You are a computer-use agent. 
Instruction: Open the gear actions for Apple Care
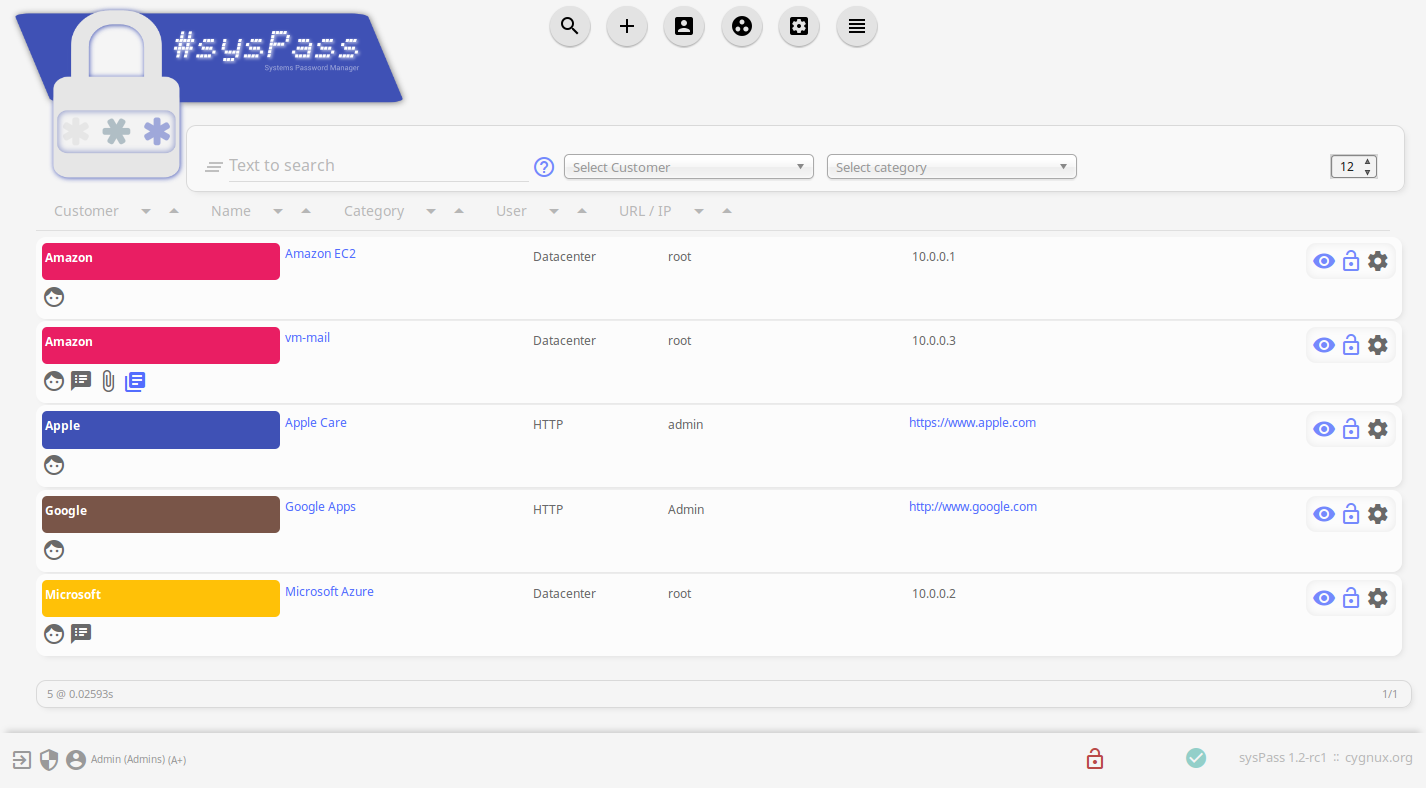coord(1378,429)
